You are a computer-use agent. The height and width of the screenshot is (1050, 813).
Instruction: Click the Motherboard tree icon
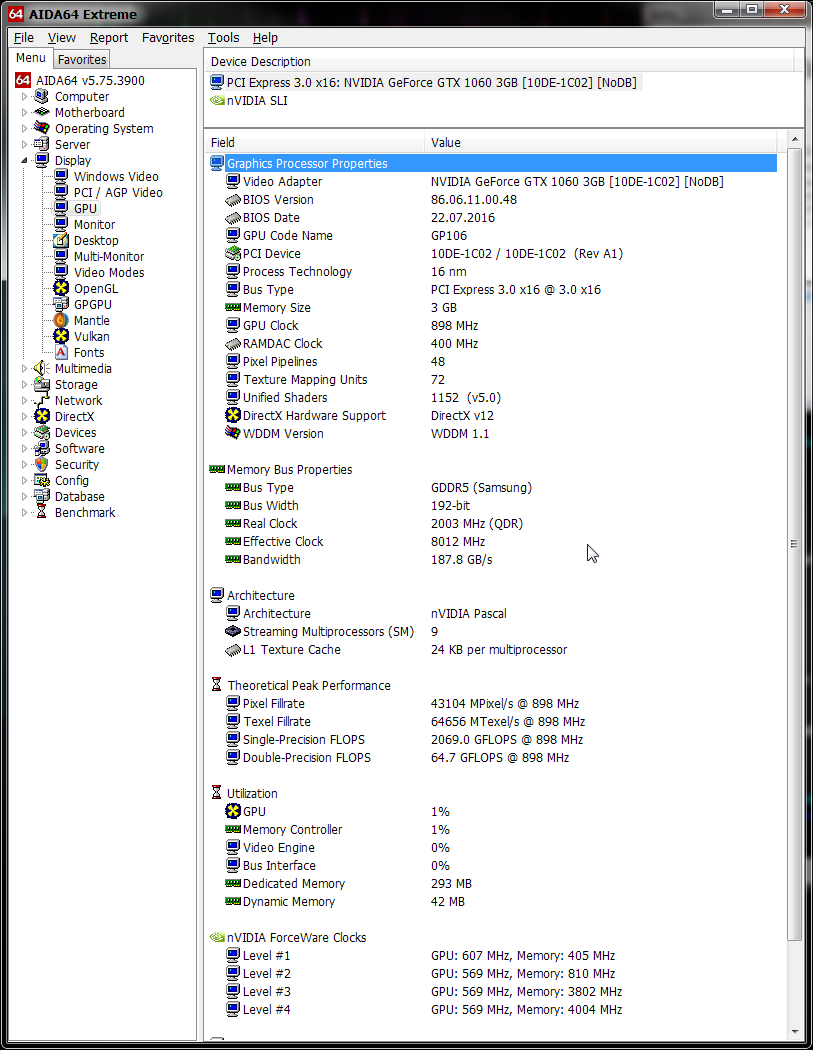(x=42, y=112)
